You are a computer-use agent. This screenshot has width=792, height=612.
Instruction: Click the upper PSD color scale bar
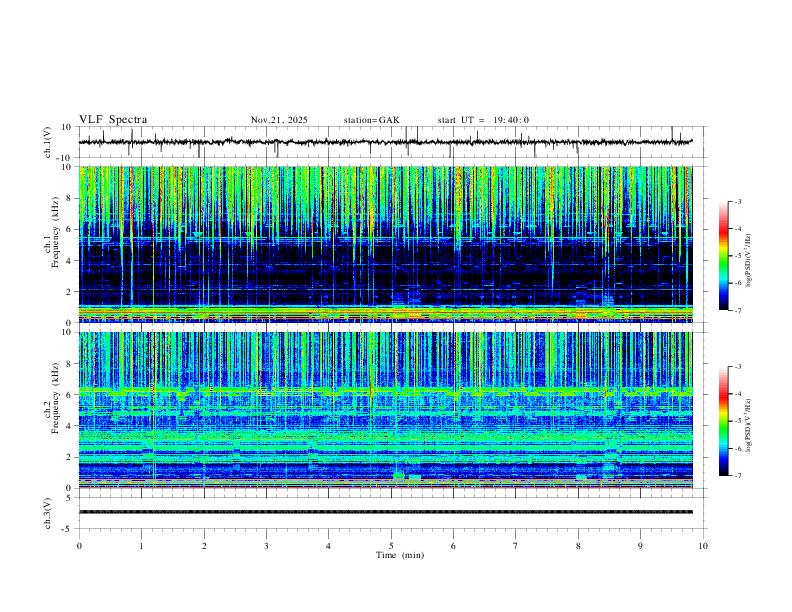[x=723, y=256]
